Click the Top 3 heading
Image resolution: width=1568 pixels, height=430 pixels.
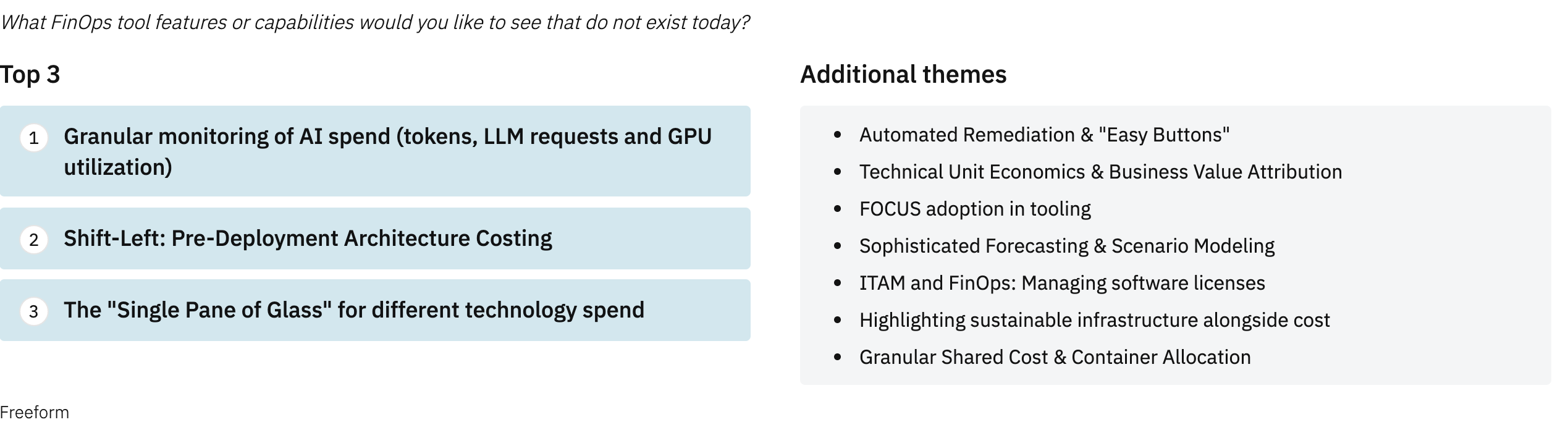coord(30,75)
